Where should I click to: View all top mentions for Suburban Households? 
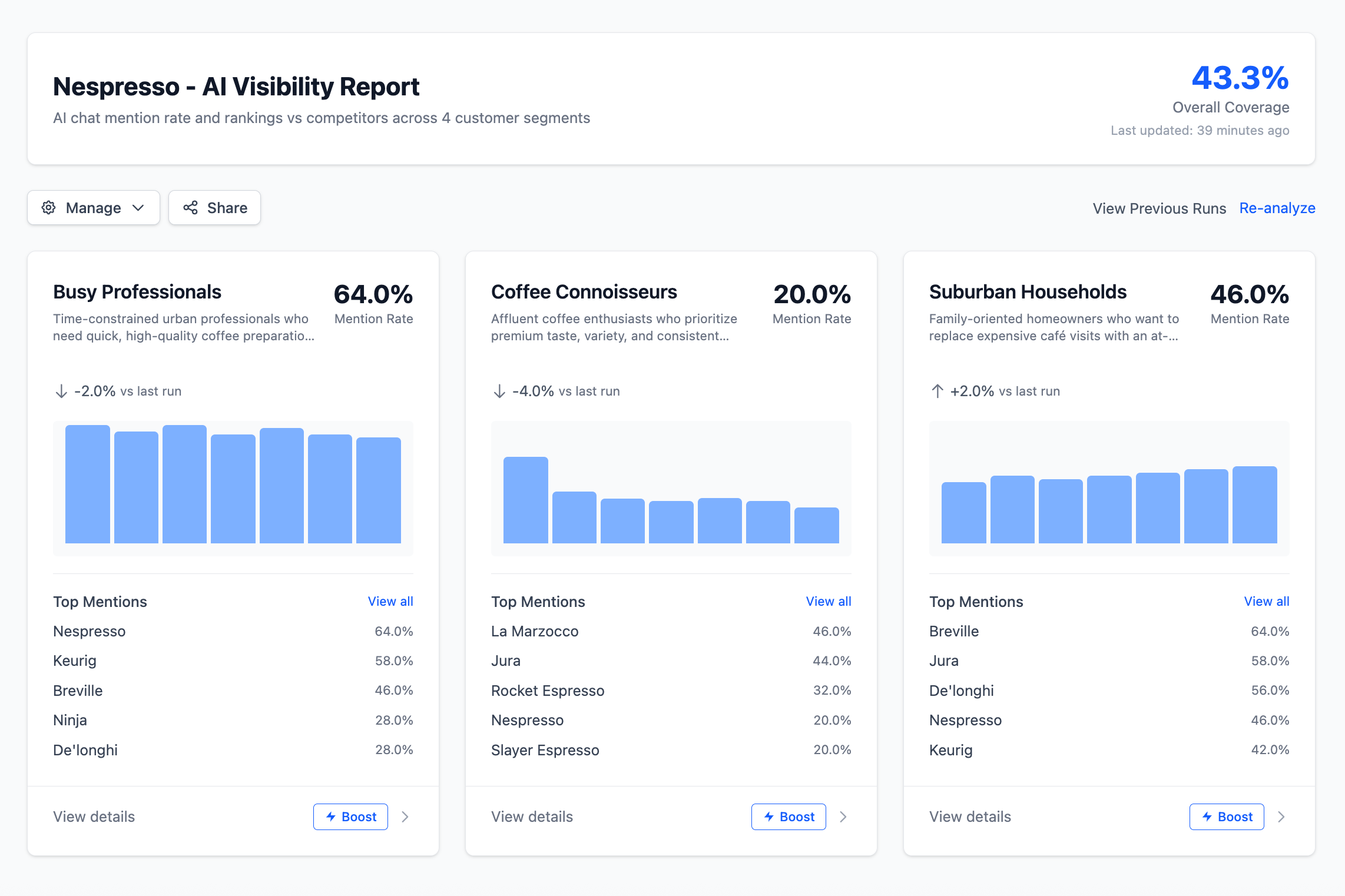[1266, 602]
